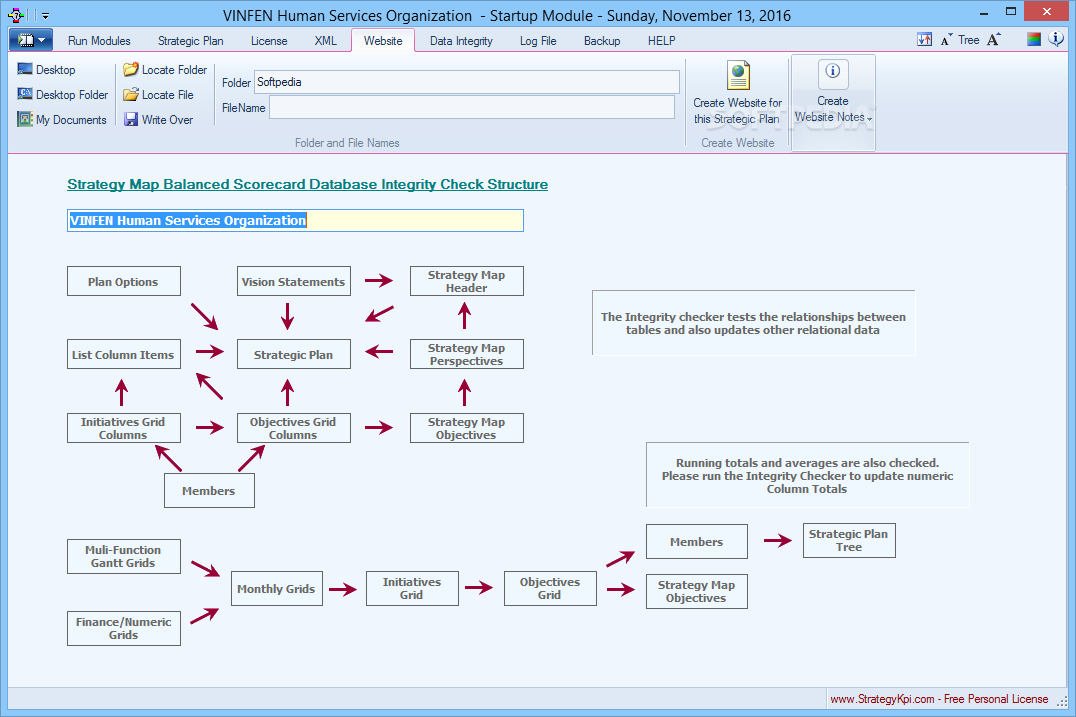Open the Run Modules tab
Screen dimensions: 1076x717
99,40
